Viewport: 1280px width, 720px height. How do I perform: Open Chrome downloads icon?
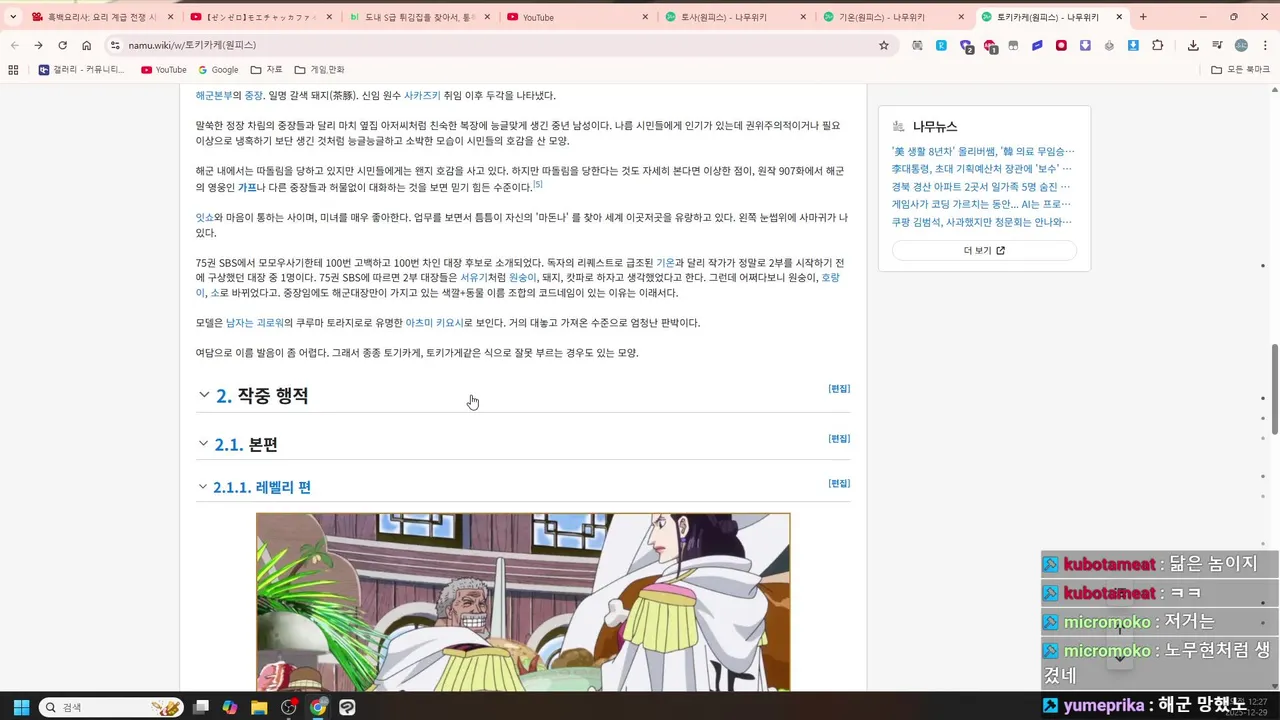(x=1193, y=45)
